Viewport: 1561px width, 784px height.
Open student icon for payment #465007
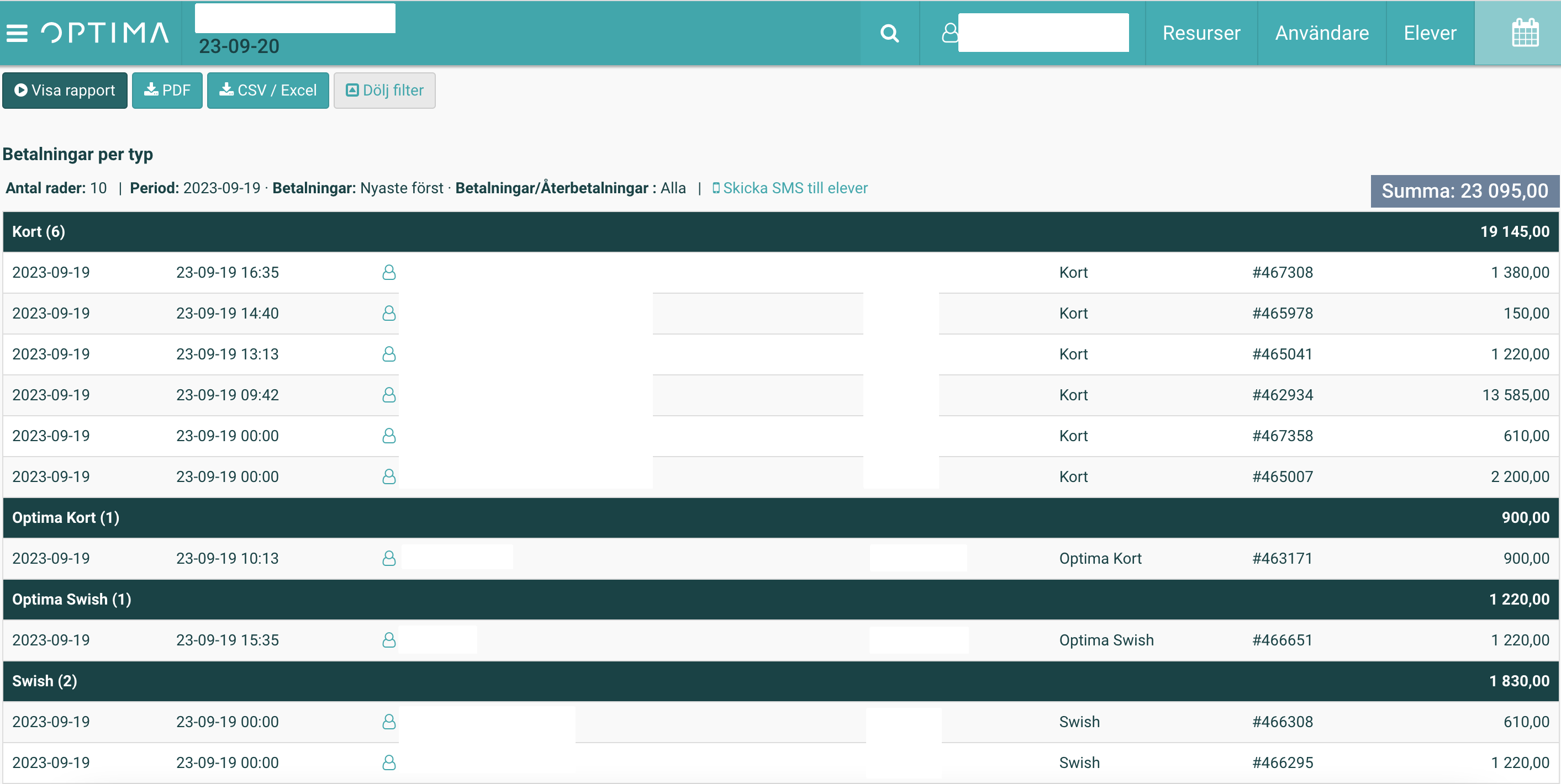point(389,477)
